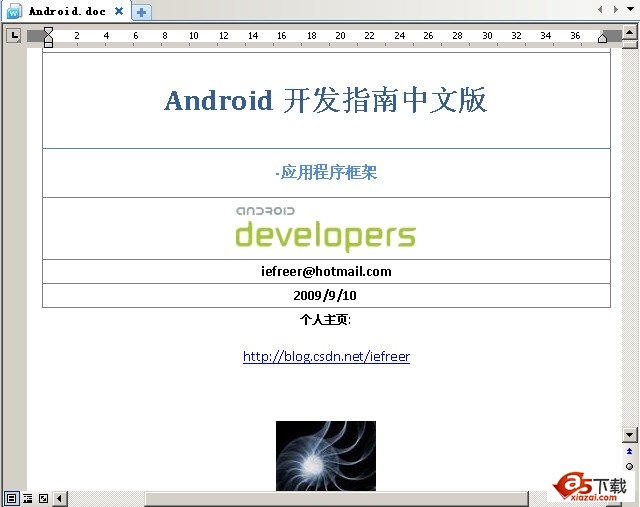Viewport: 640px width, 507px height.
Task: Click the vertical scrollbar down arrow
Action: (x=630, y=435)
